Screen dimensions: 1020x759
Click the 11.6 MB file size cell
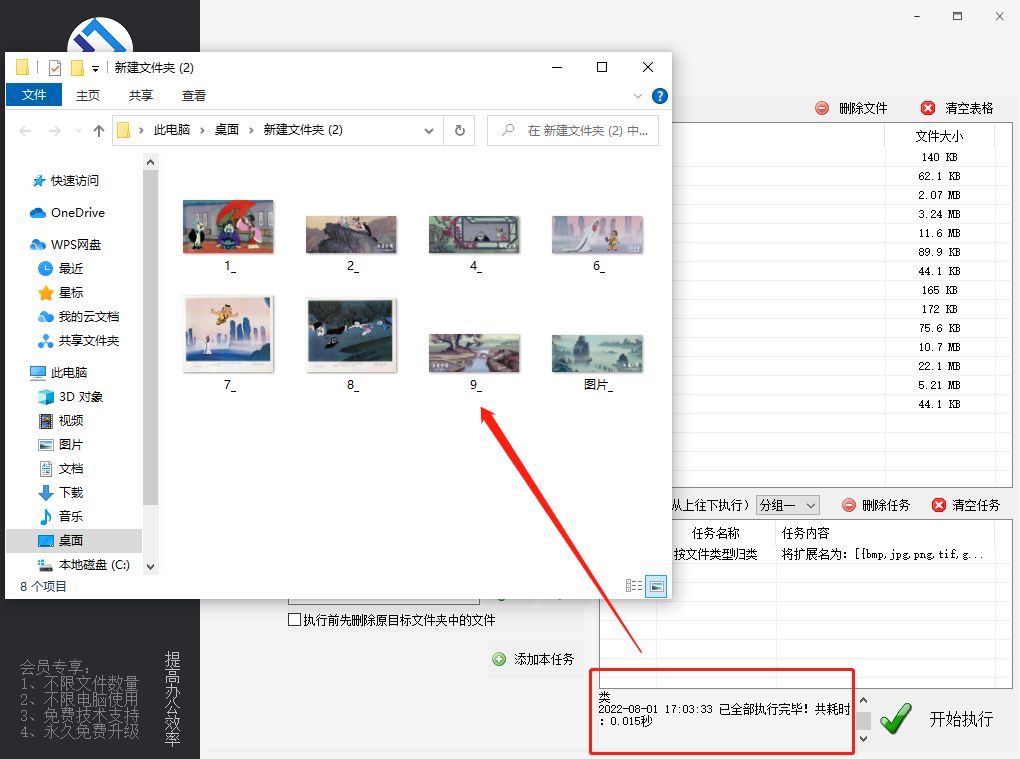pyautogui.click(x=939, y=233)
